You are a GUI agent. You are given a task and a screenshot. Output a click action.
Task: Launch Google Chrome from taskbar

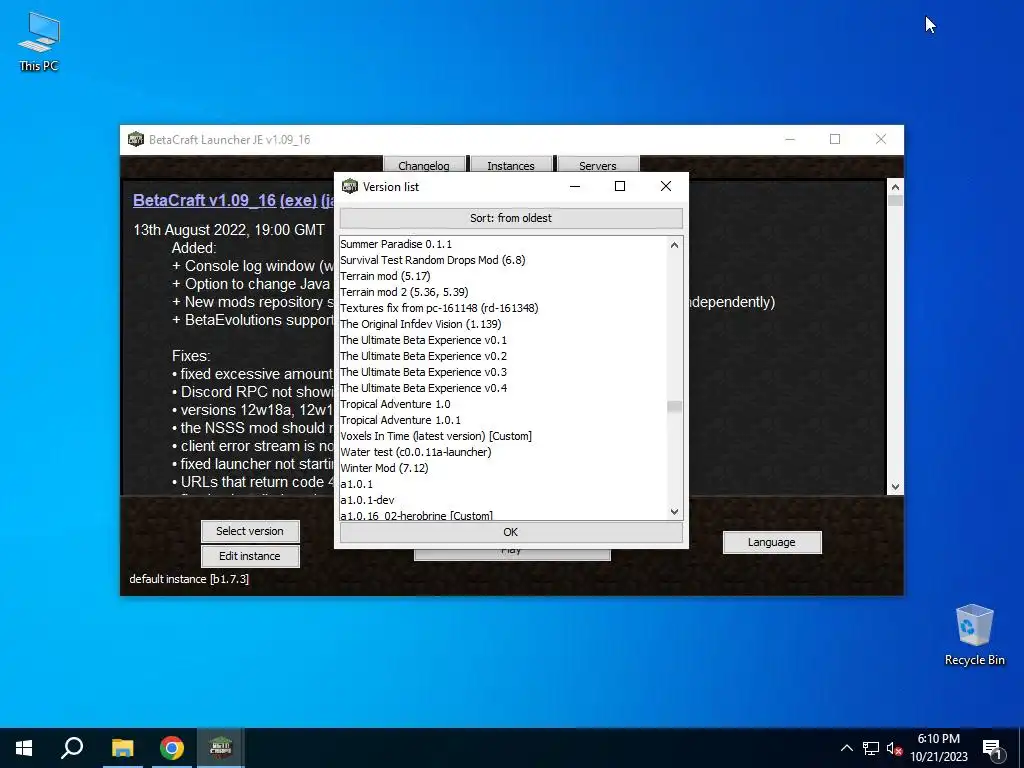click(x=172, y=748)
